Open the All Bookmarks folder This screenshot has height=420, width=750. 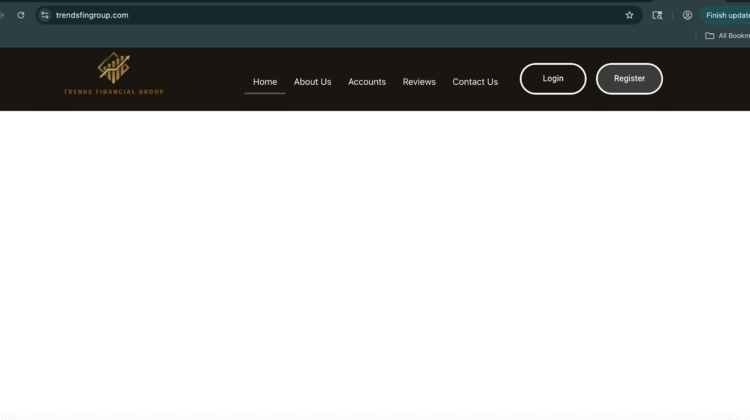click(727, 36)
